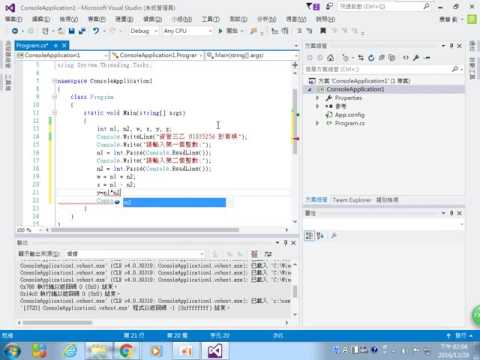Click the Collapse All icon in Solution Explorer
The height and width of the screenshot is (360, 480).
tap(382, 58)
